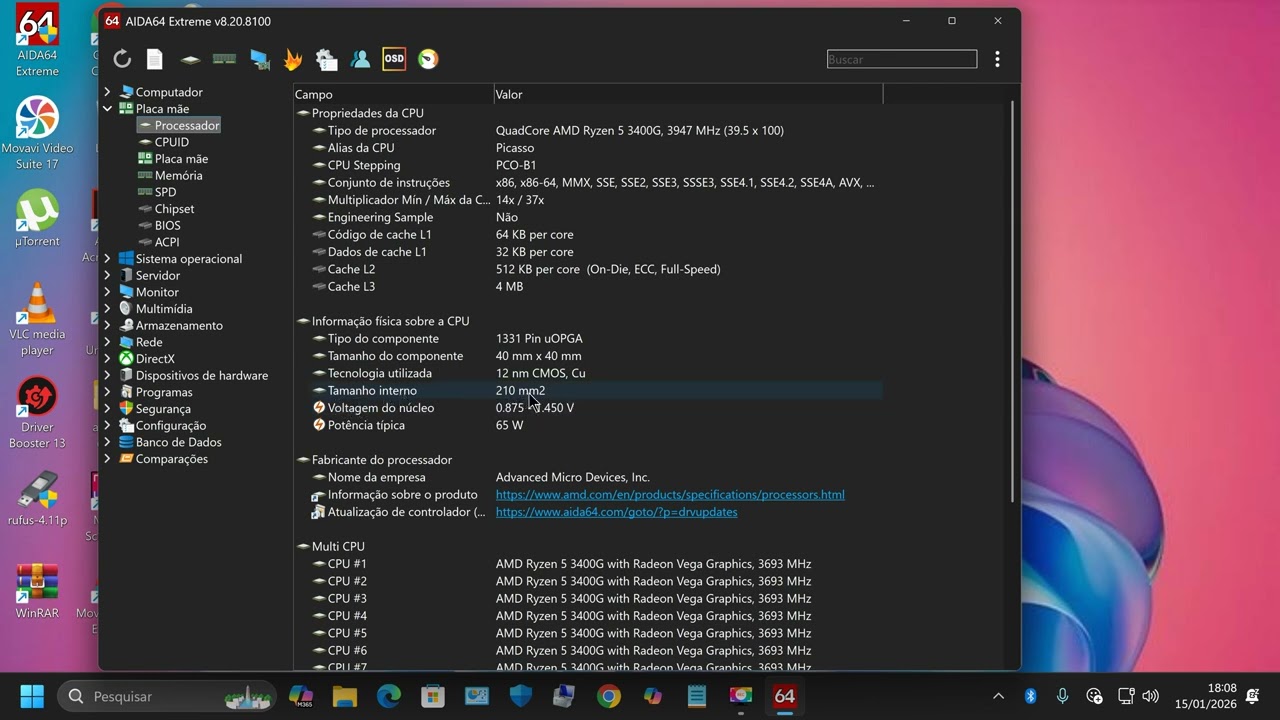Select CPUID in the tree
The height and width of the screenshot is (720, 1280).
(171, 142)
